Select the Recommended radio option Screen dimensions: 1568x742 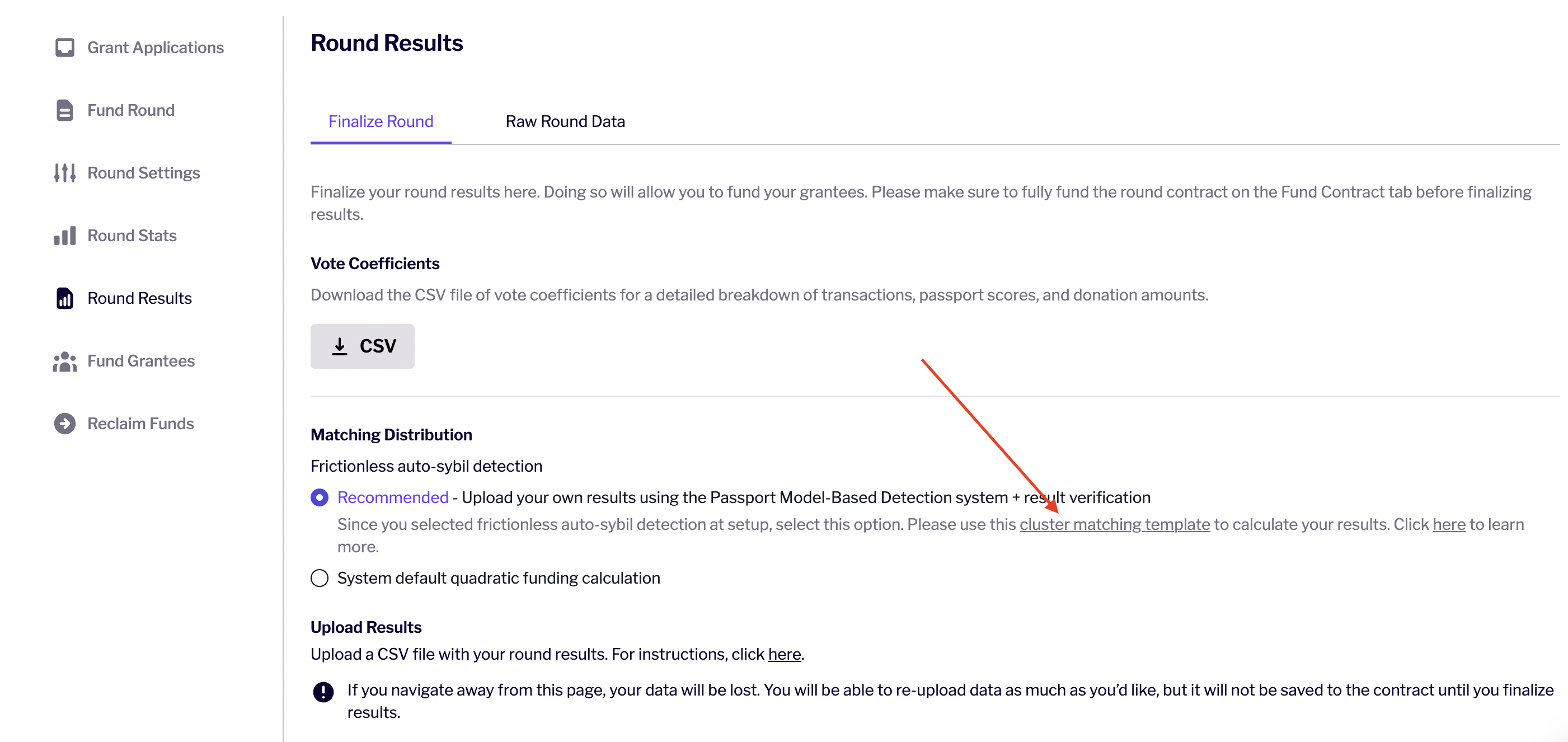(320, 497)
